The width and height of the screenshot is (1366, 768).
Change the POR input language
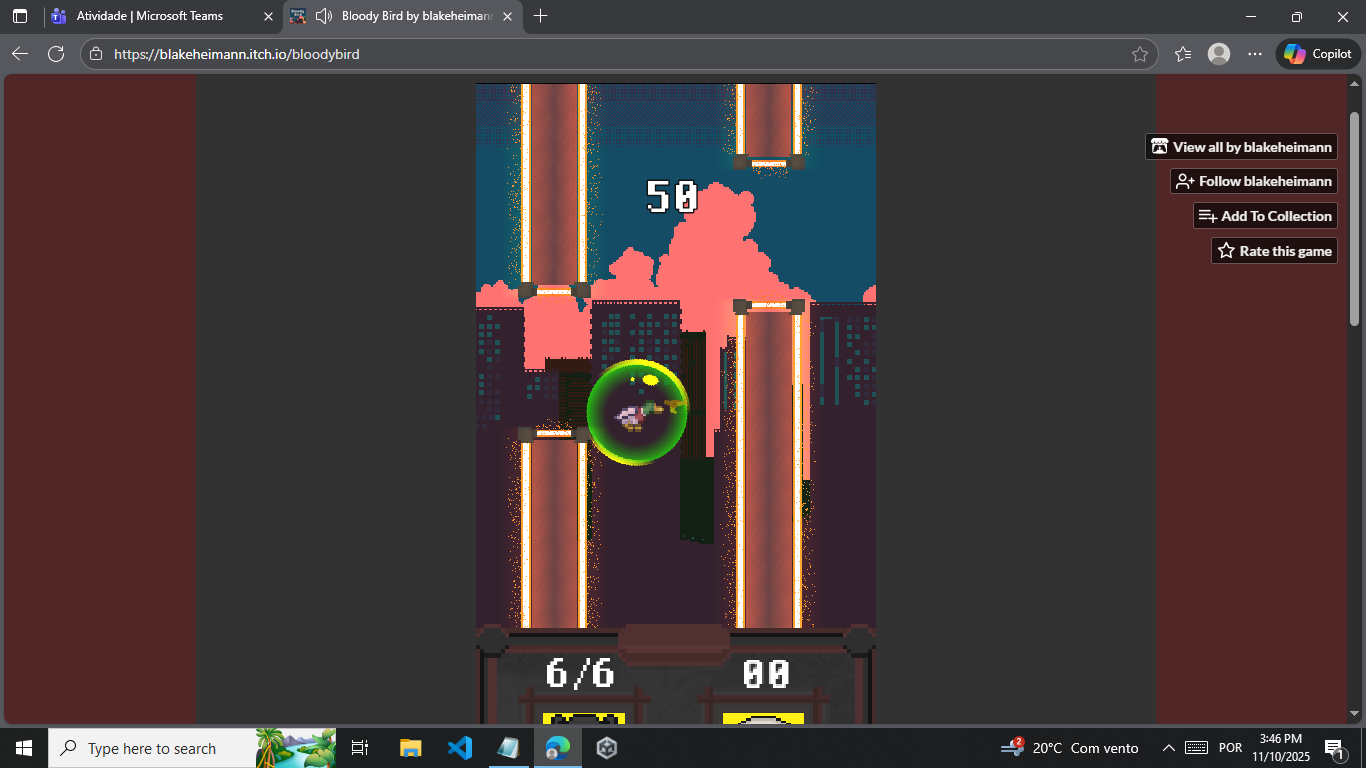[1231, 748]
